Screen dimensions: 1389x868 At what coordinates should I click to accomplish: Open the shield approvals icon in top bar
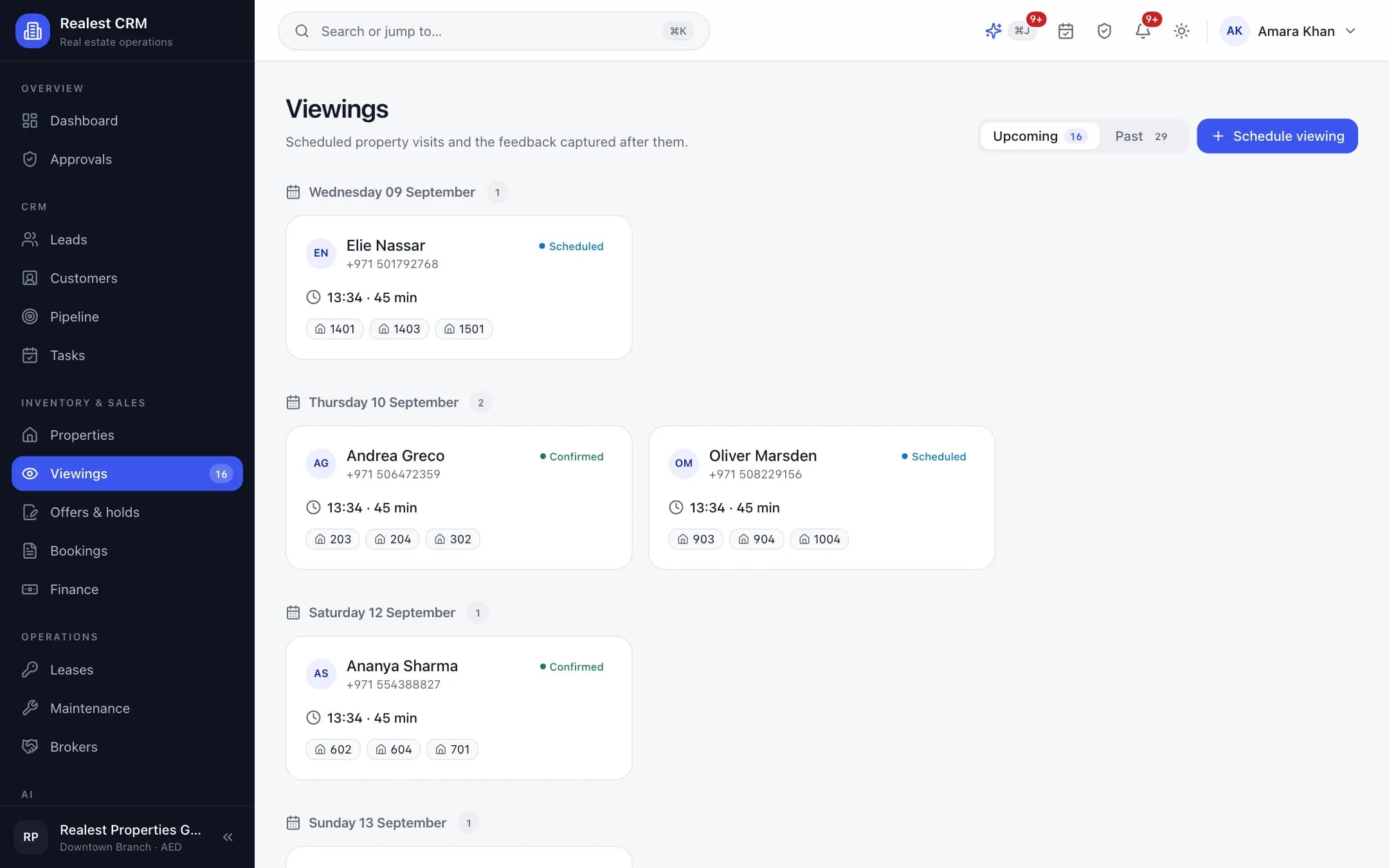coord(1104,31)
